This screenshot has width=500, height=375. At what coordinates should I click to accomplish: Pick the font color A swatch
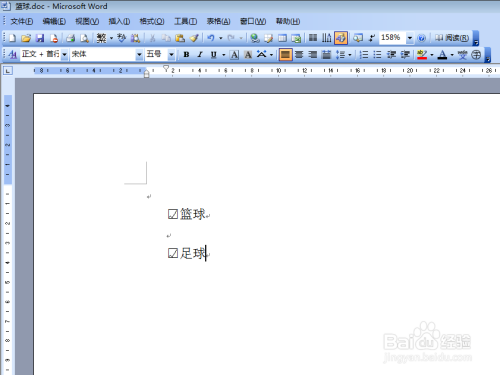point(442,54)
